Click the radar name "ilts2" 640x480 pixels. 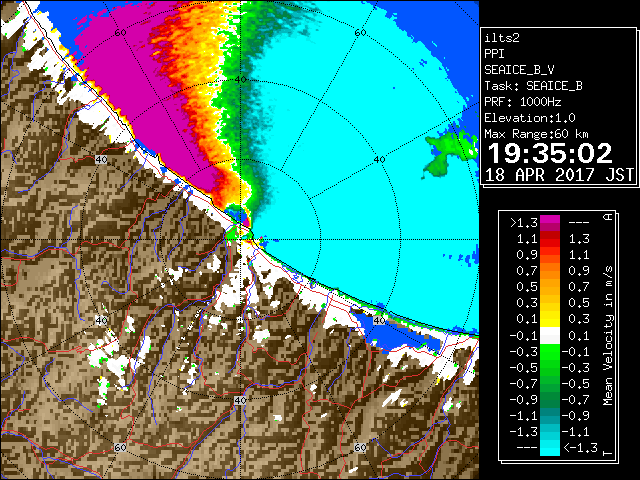[x=502, y=38]
